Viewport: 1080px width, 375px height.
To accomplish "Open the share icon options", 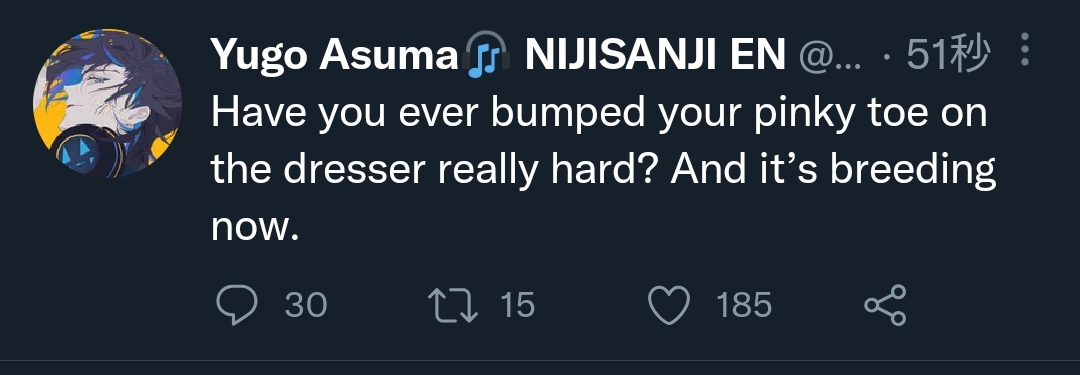I will point(886,305).
